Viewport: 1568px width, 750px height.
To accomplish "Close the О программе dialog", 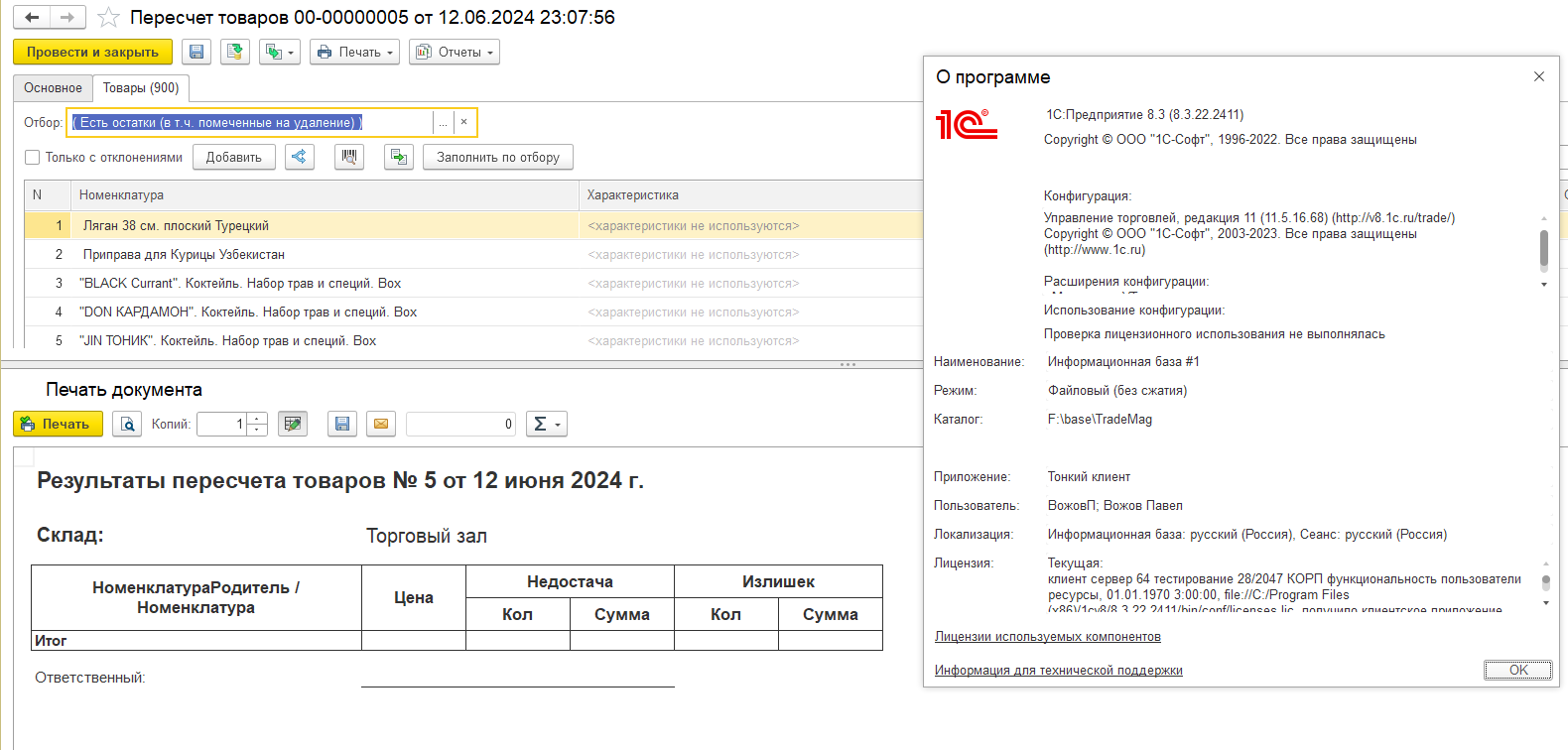I will (1539, 76).
